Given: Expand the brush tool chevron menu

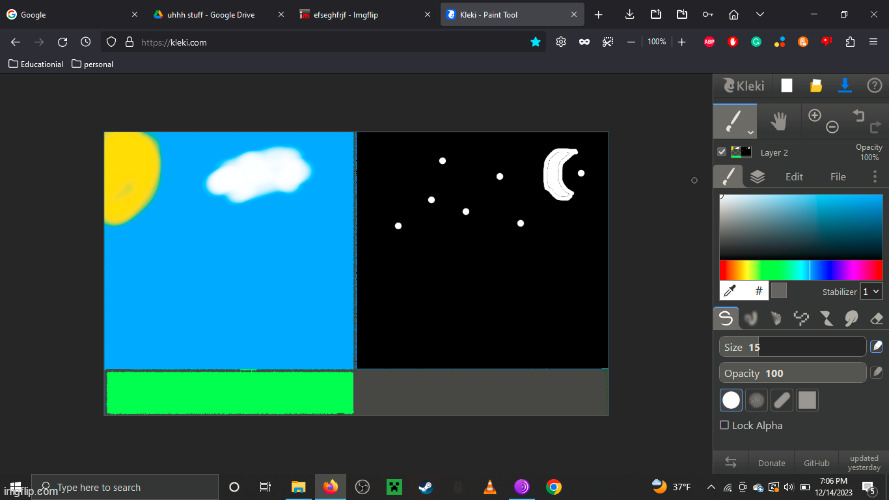Looking at the screenshot, I should pyautogui.click(x=751, y=133).
